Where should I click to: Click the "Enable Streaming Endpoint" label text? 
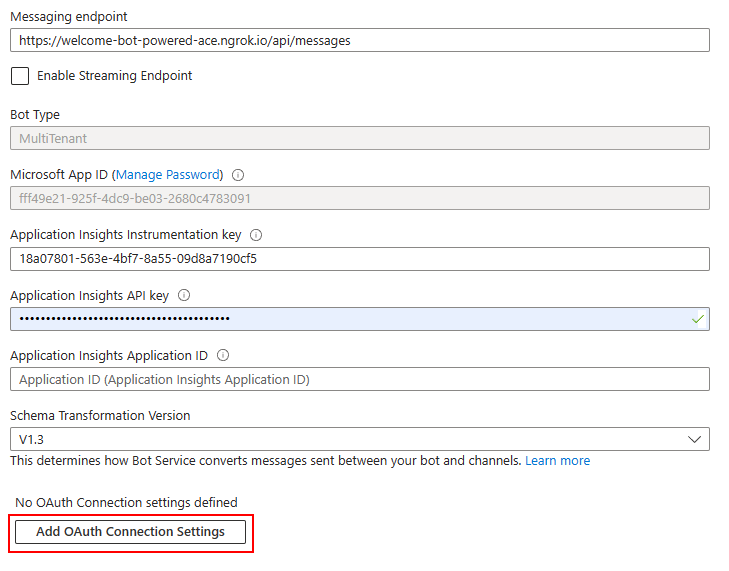tap(114, 76)
